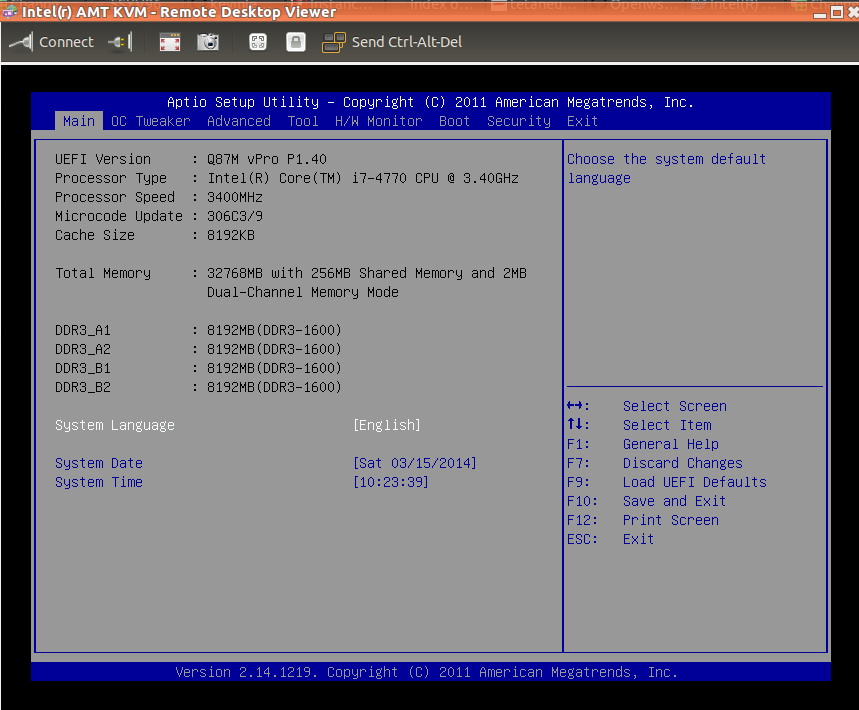Click the Disconnect plug icon beside Connect
The height and width of the screenshot is (710, 859).
pyautogui.click(x=120, y=42)
